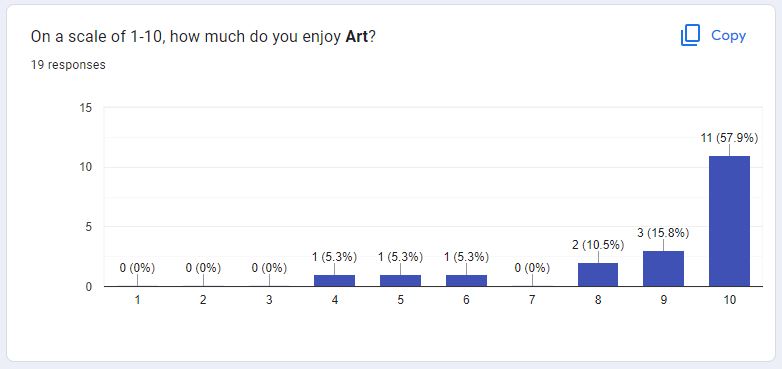
Task: Click the x-axis label 2
Action: click(x=203, y=300)
